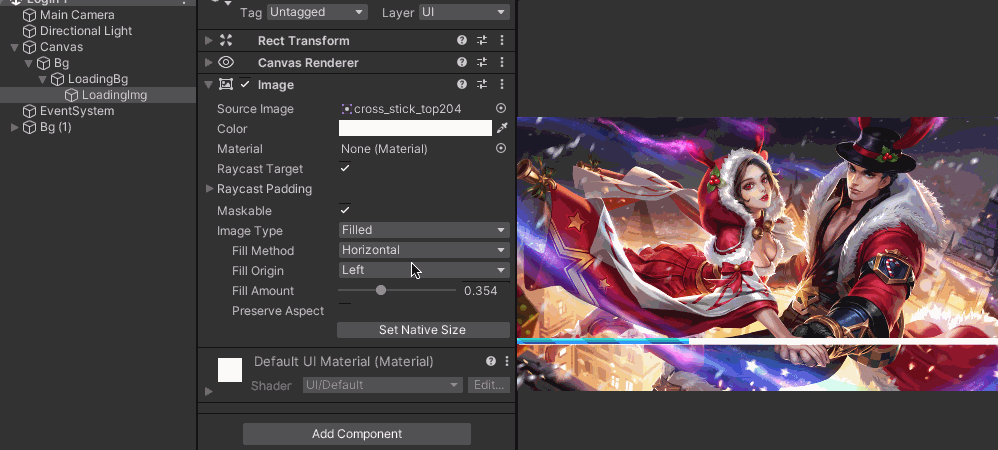Click the loading progress bar in preview

(x=757, y=341)
